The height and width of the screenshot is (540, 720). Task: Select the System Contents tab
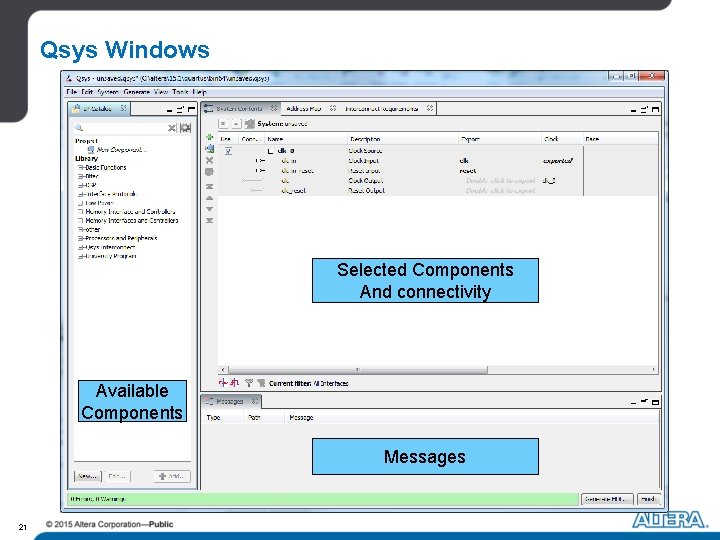(239, 108)
